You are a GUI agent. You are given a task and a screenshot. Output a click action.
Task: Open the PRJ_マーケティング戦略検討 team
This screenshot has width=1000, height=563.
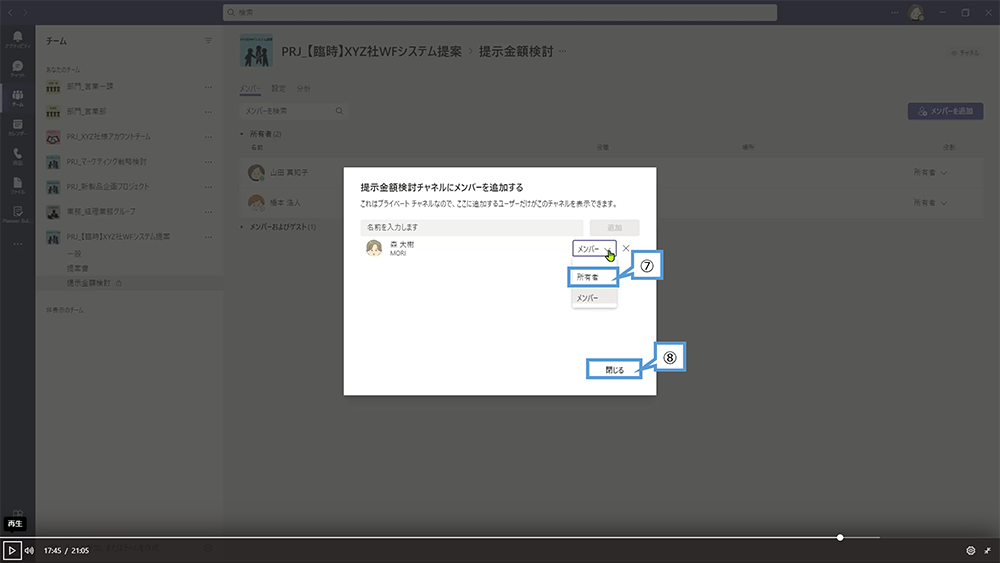point(107,162)
